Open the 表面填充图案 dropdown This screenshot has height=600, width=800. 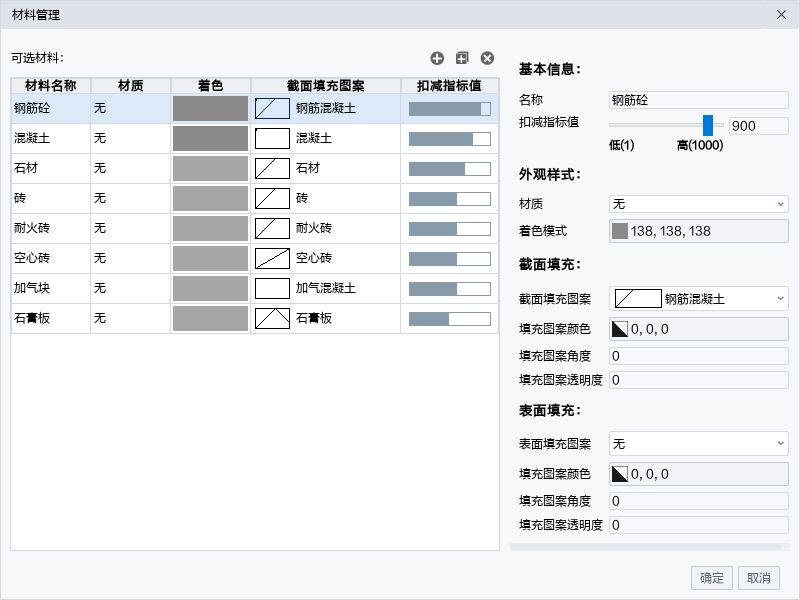point(698,444)
